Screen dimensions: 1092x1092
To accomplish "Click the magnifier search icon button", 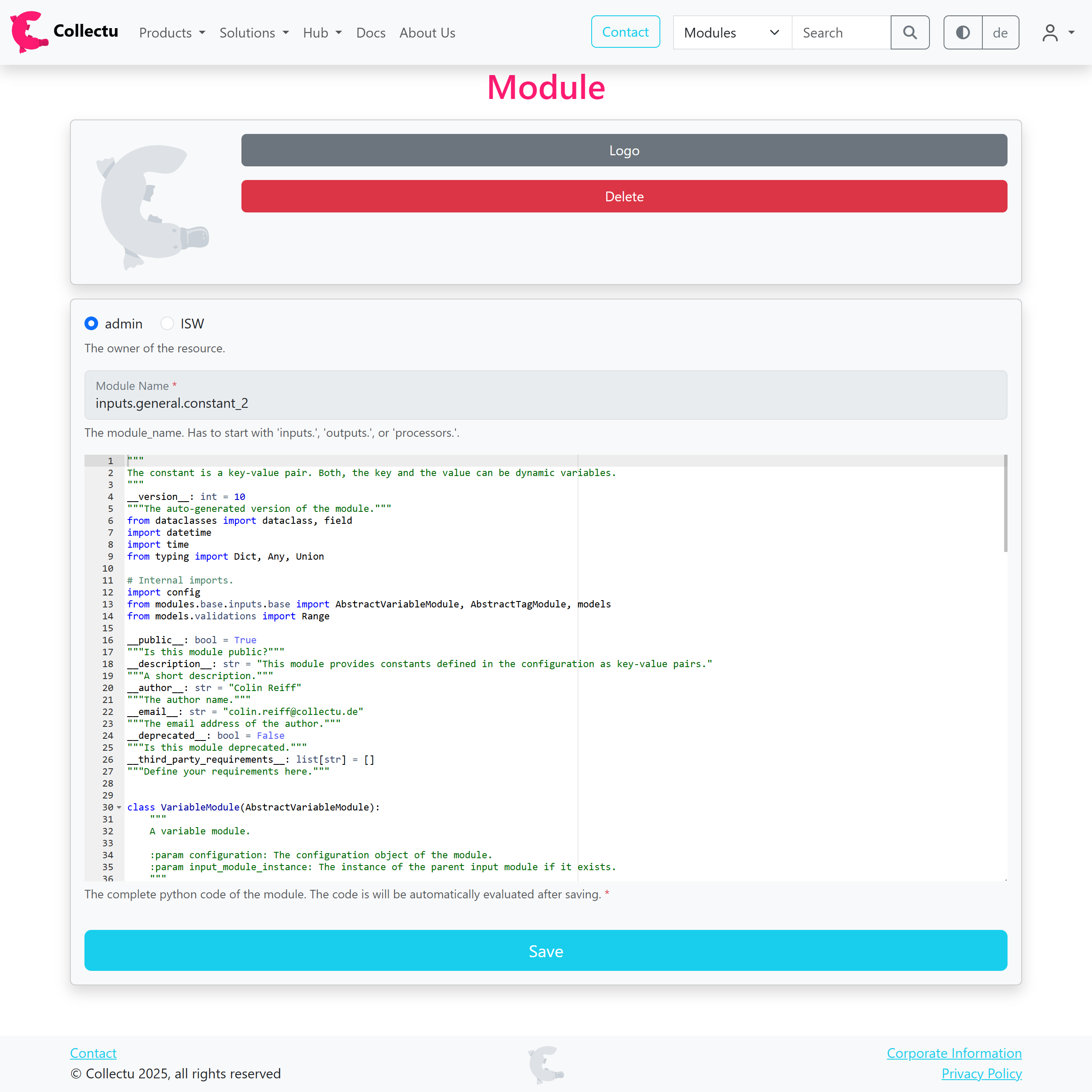I will pos(909,33).
